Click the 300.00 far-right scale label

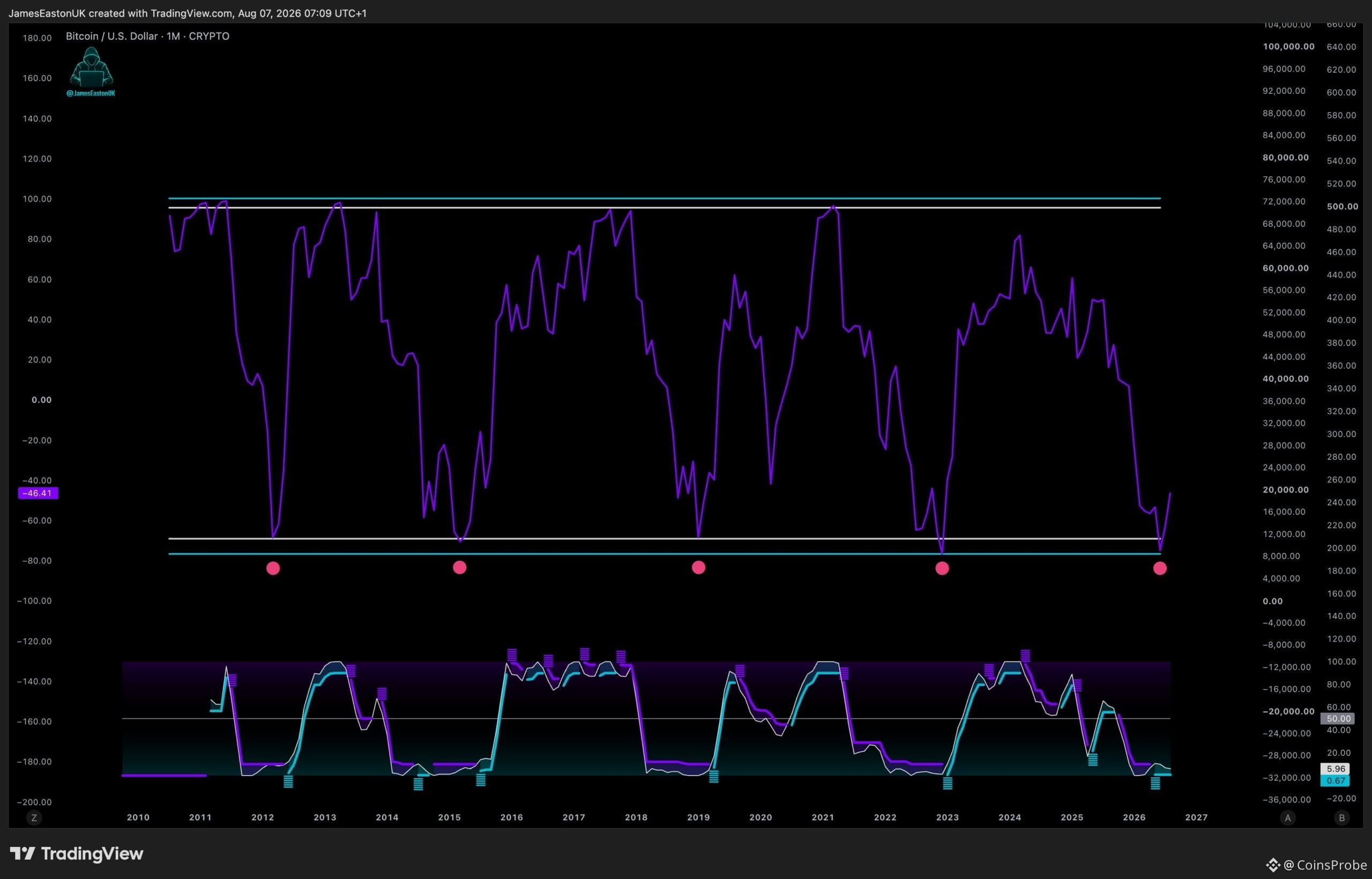(x=1341, y=434)
